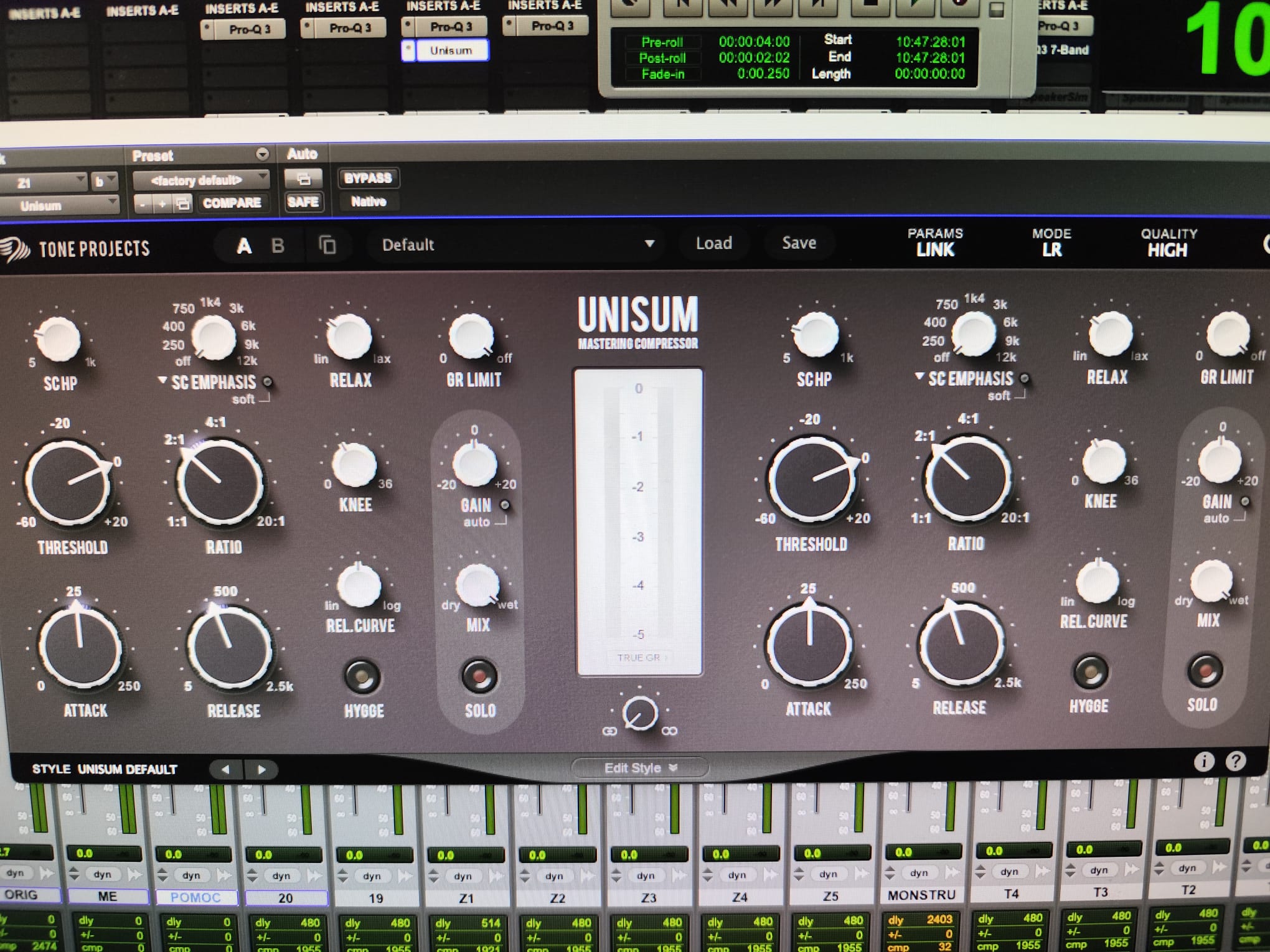Open the info icon at bottom right

(x=1203, y=762)
